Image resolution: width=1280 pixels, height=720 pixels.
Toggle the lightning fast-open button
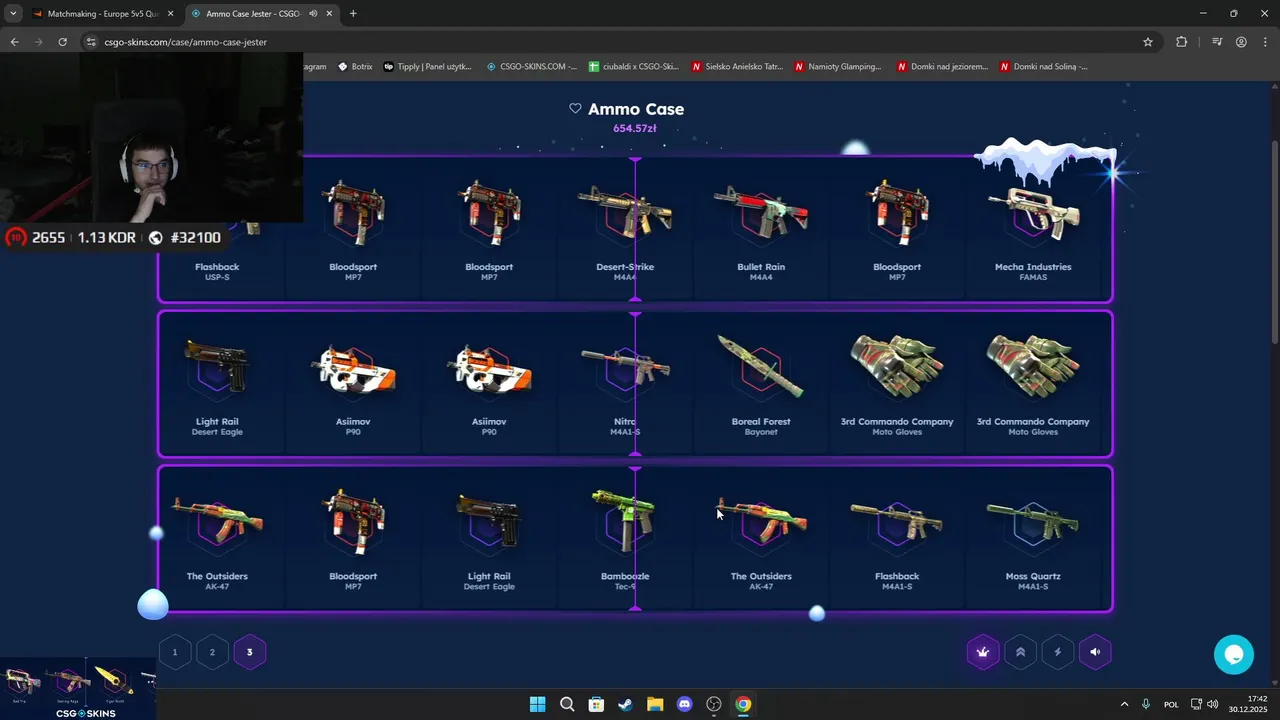click(1058, 652)
